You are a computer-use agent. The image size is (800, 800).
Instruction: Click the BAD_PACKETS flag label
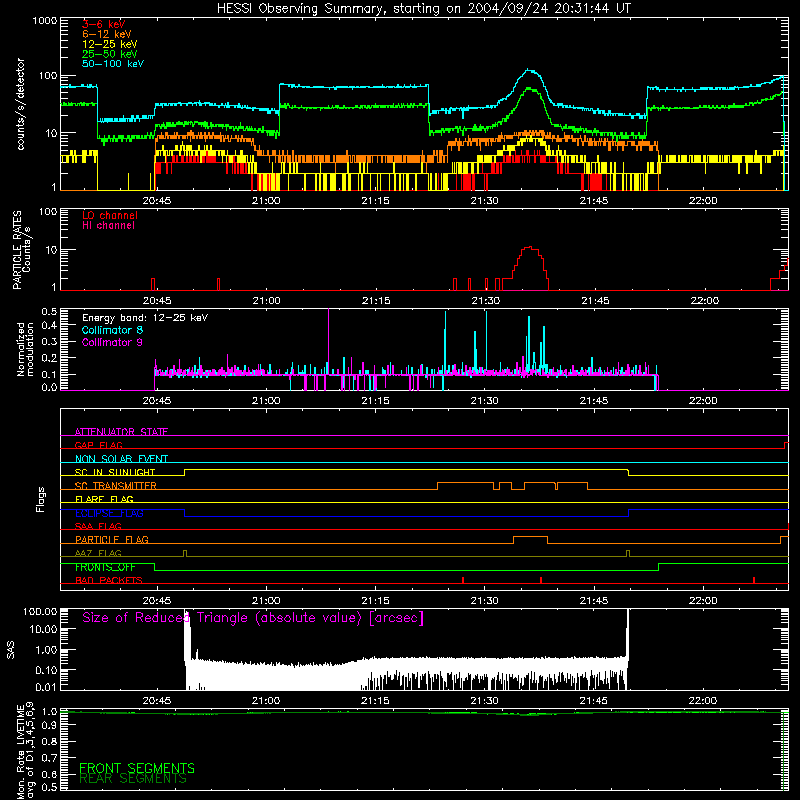(x=109, y=581)
